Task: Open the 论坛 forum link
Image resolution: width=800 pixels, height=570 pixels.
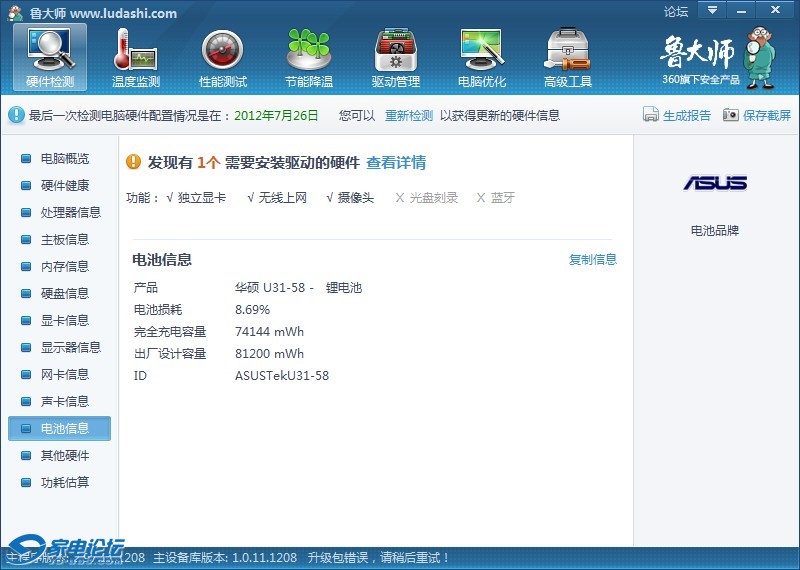Action: [676, 11]
